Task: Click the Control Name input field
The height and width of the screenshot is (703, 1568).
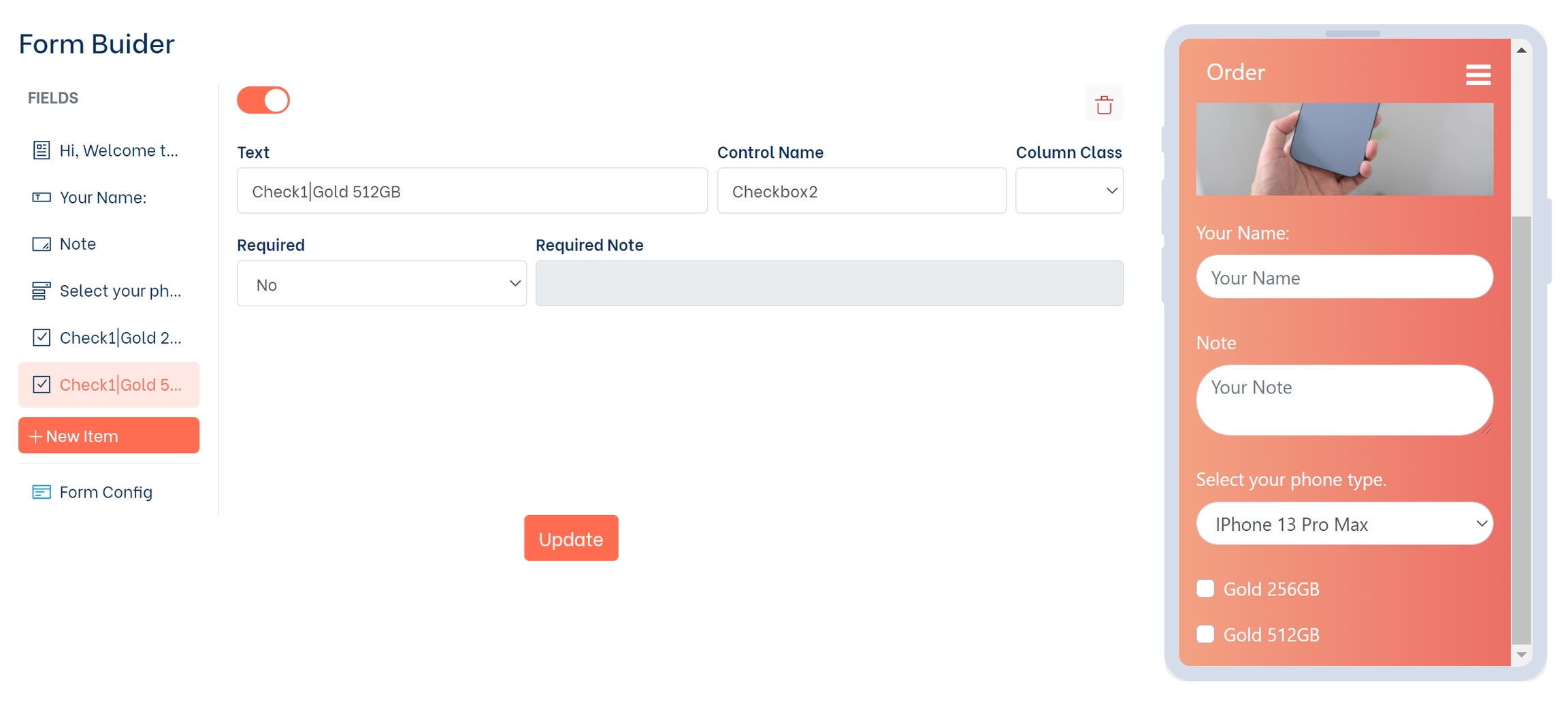Action: tap(861, 191)
